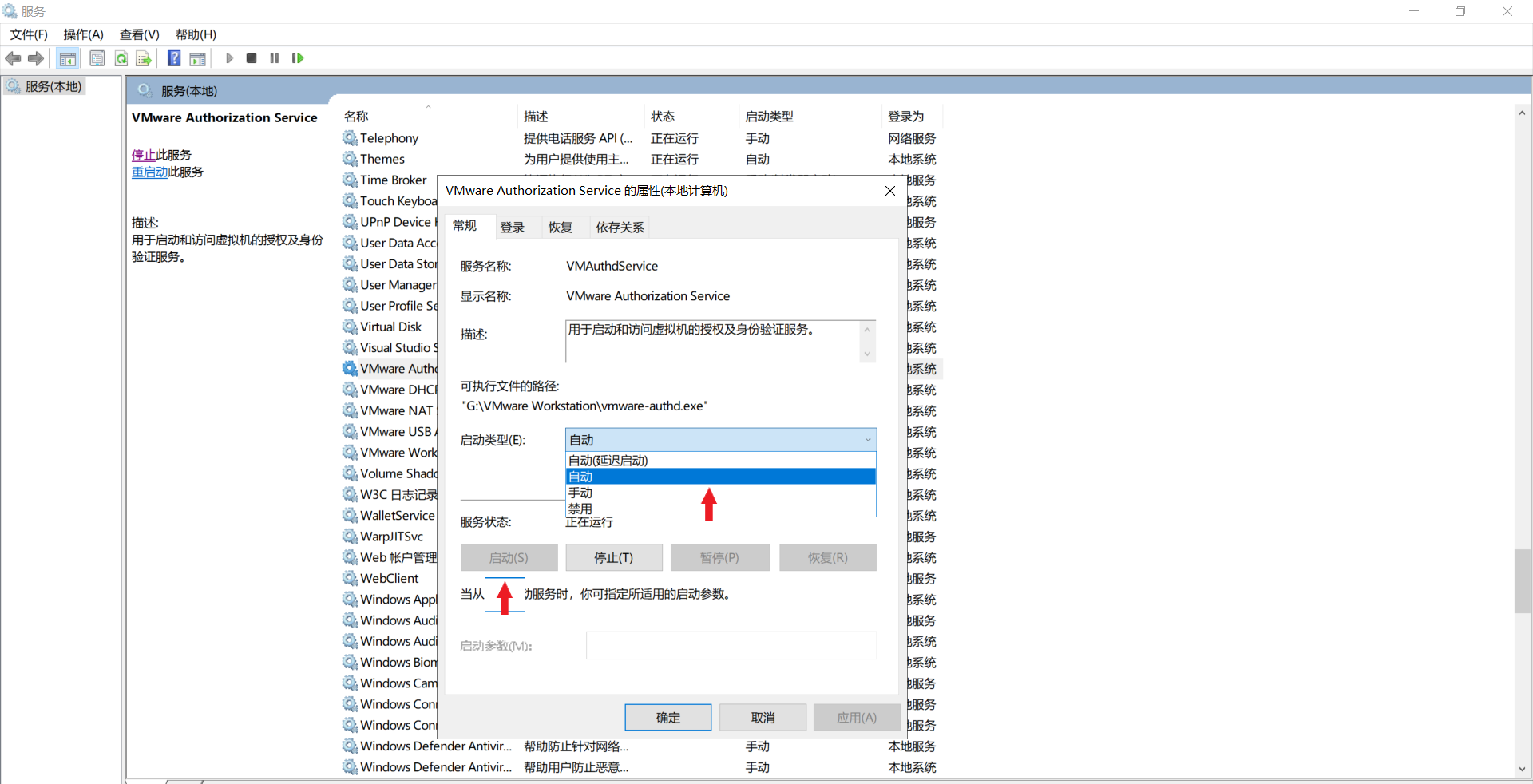Click the 重启动 service link
Screen dimensions: 1533x784
pyautogui.click(x=150, y=172)
